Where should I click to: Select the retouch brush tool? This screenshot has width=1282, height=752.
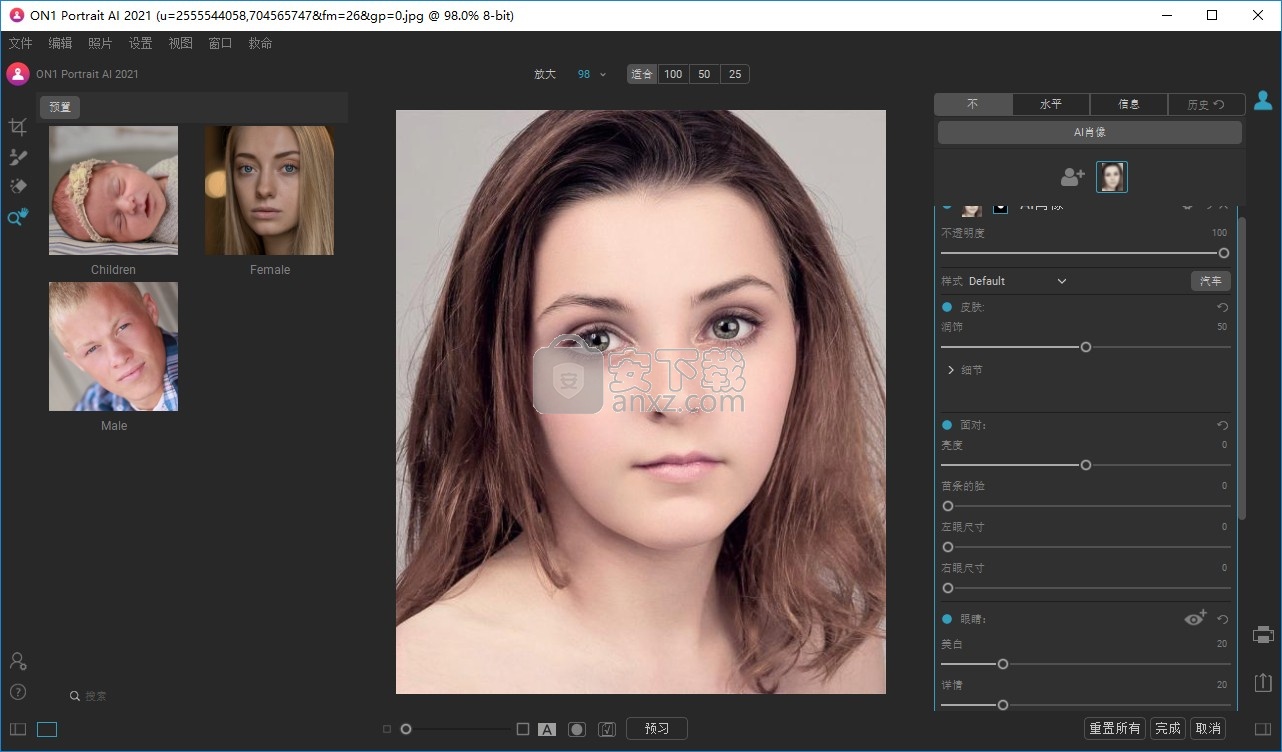tap(17, 157)
